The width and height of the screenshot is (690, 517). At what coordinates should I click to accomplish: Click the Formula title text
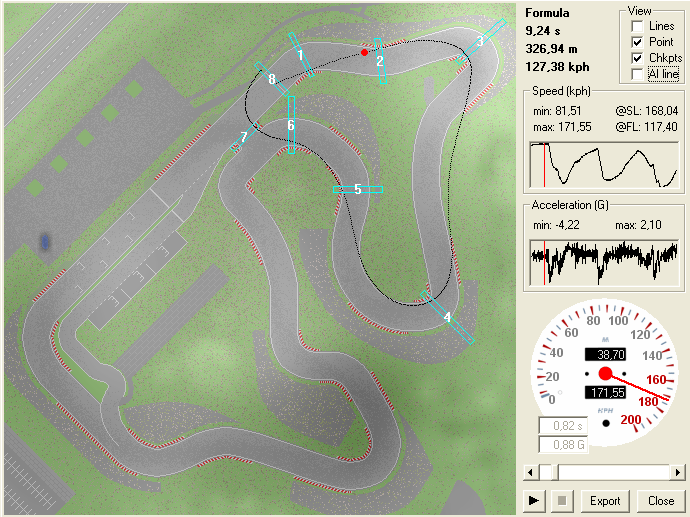click(547, 13)
